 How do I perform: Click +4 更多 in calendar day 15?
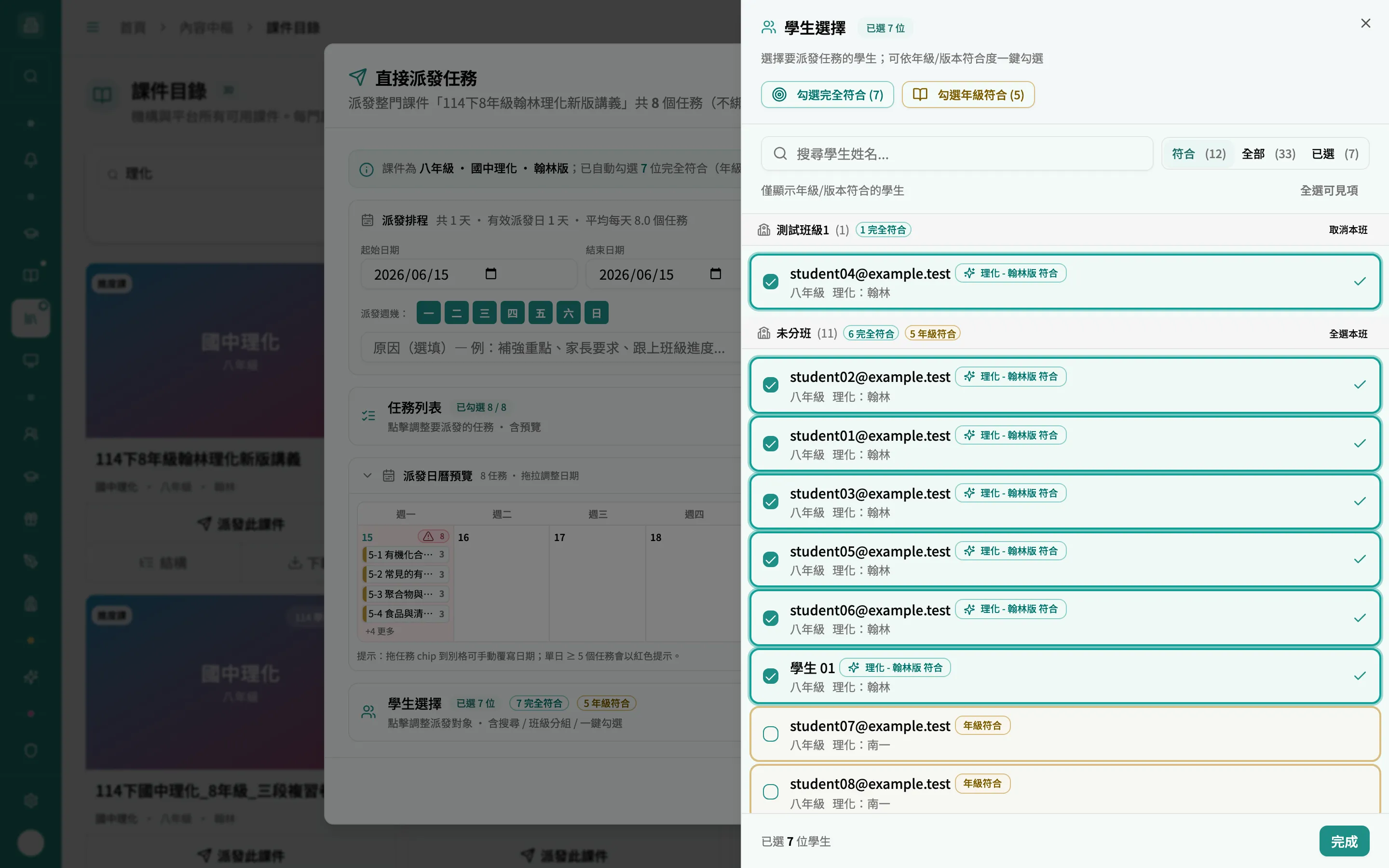tap(380, 631)
